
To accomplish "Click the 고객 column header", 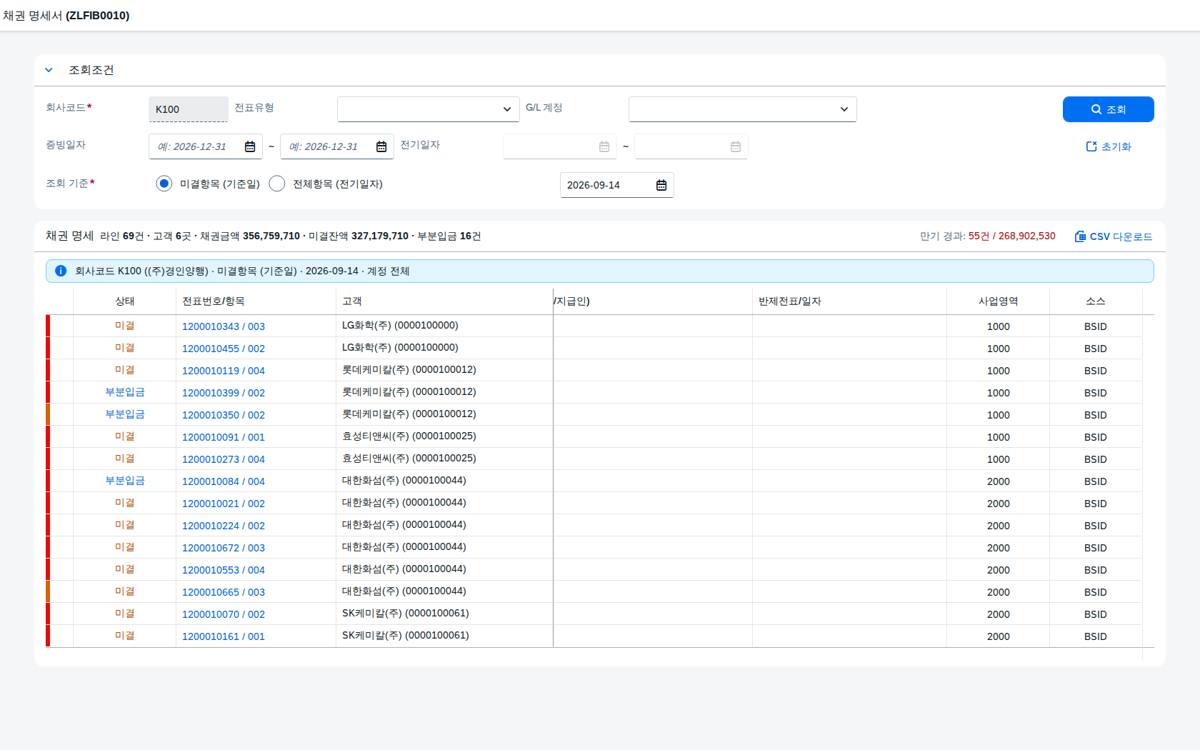I will pyautogui.click(x=444, y=301).
